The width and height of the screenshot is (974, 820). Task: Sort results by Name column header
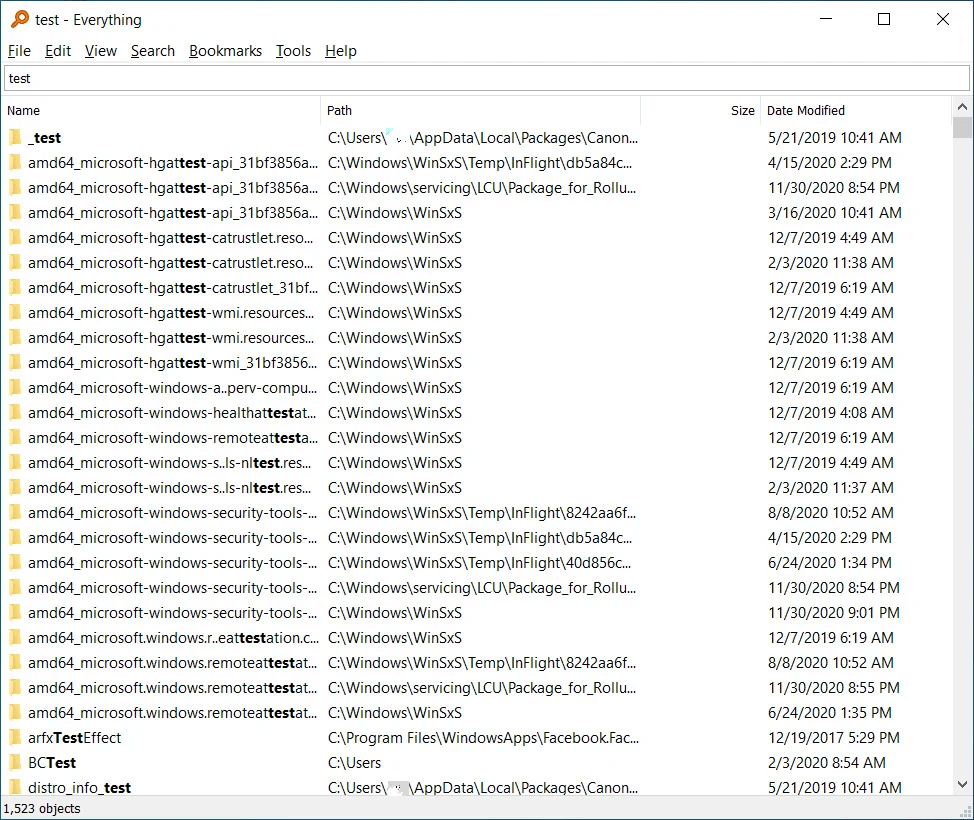click(162, 111)
